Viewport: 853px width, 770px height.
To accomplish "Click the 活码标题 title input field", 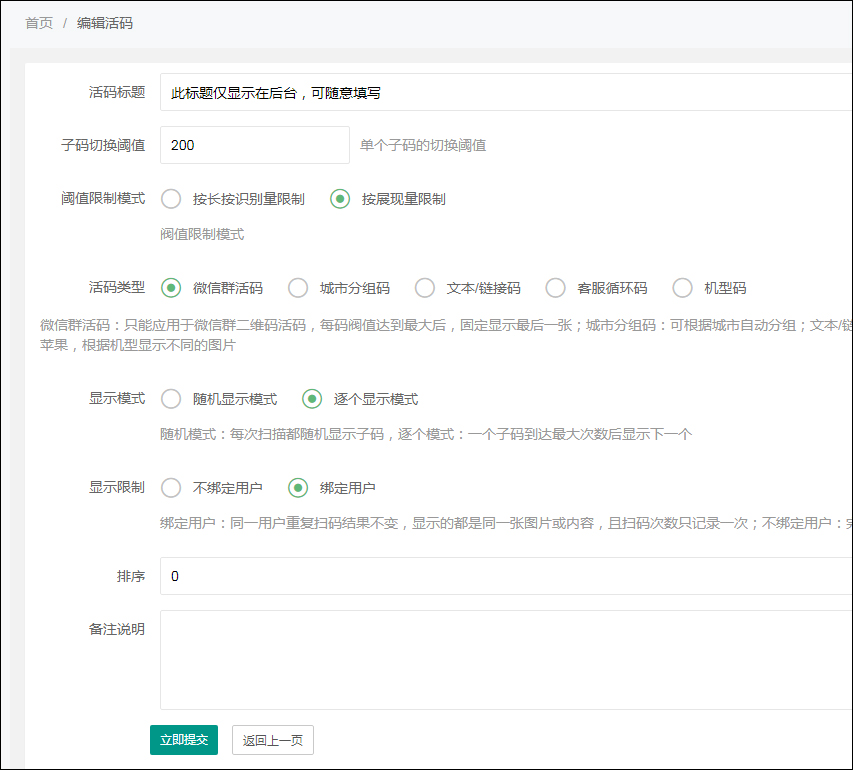I will pos(400,92).
